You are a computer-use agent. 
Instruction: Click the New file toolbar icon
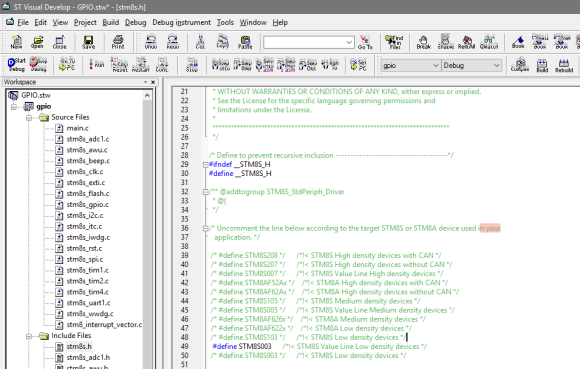point(16,42)
